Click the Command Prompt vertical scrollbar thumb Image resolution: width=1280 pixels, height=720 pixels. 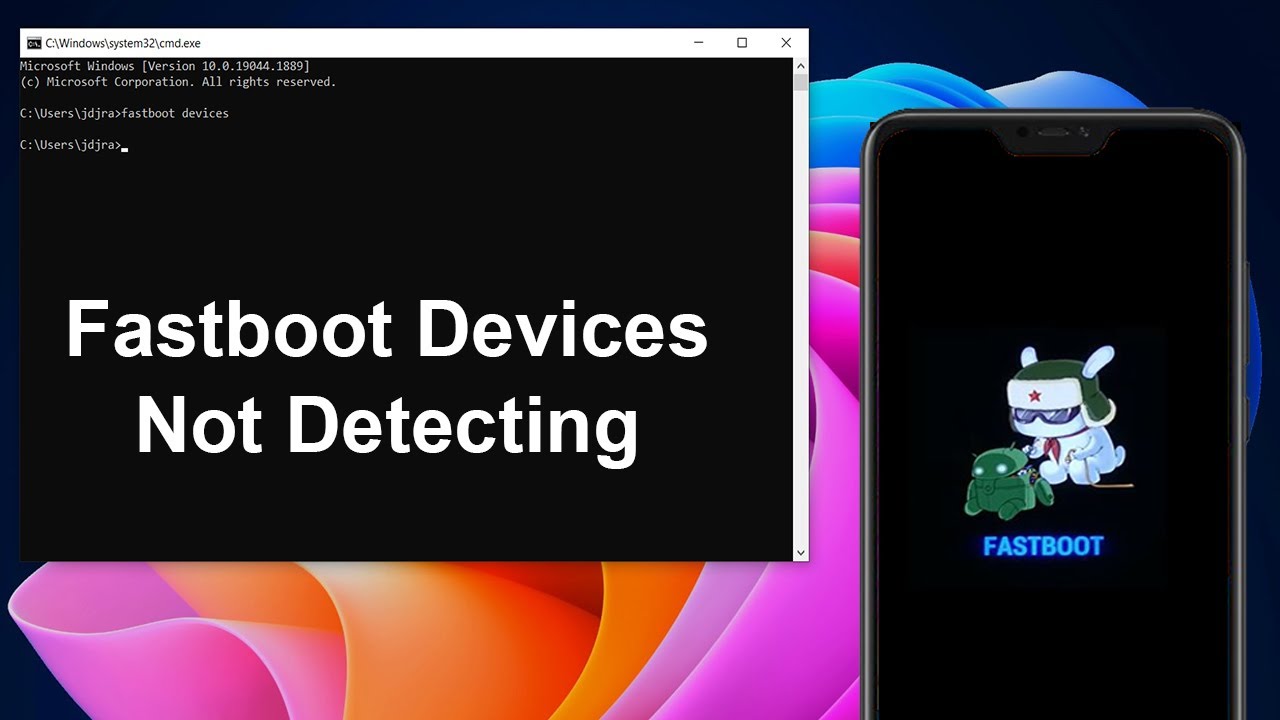pyautogui.click(x=800, y=82)
